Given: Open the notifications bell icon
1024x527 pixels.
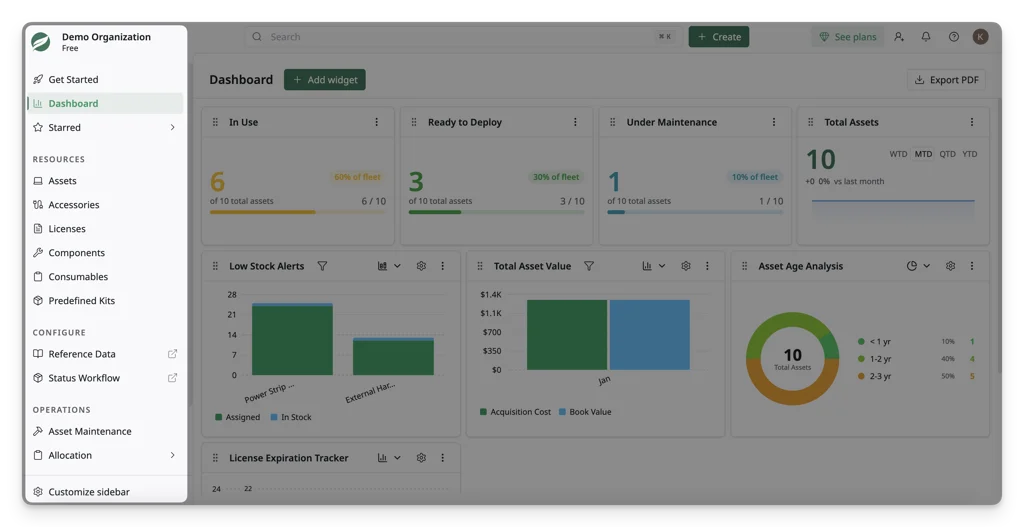Looking at the screenshot, I should click(x=925, y=37).
